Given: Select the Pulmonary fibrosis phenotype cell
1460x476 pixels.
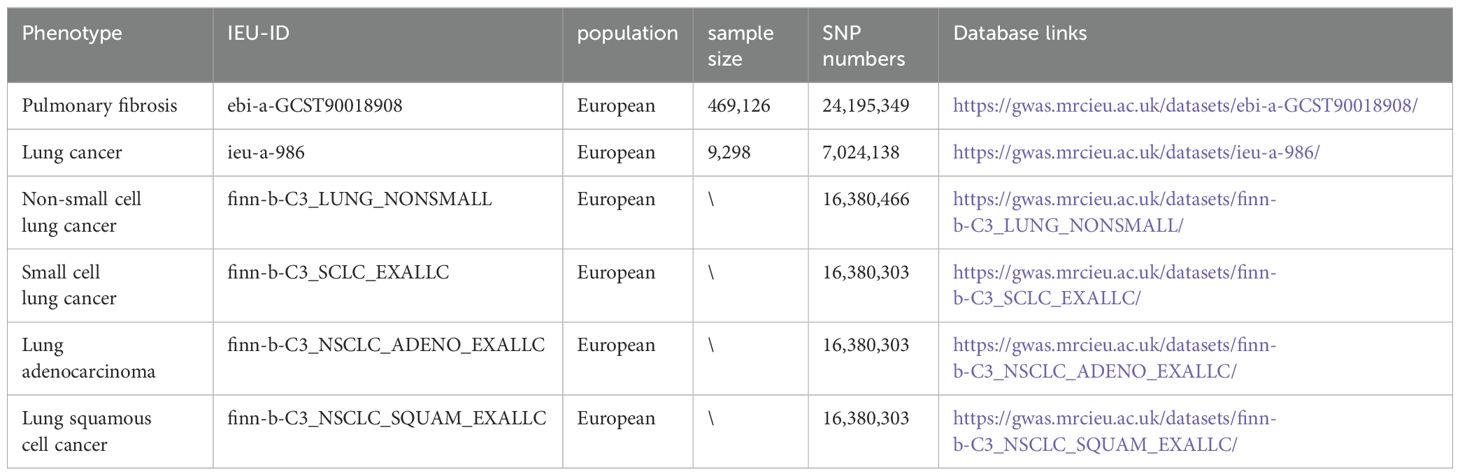Looking at the screenshot, I should (100, 106).
